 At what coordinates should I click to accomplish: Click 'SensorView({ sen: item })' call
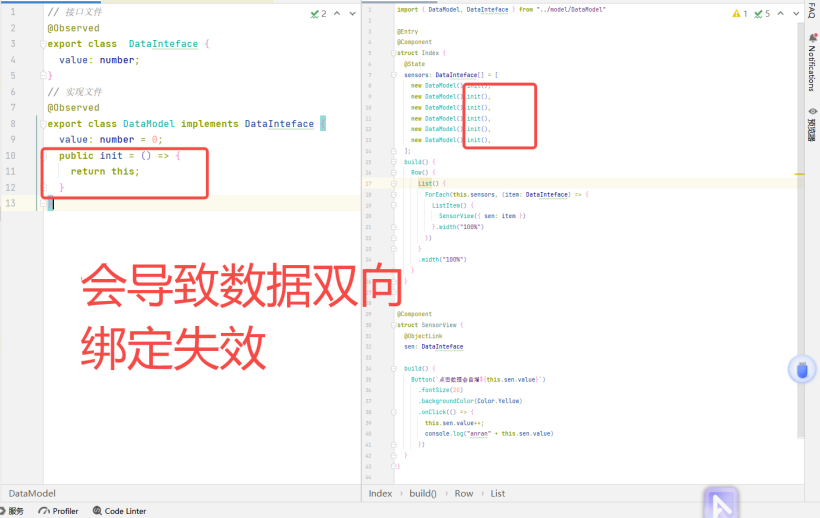482,216
